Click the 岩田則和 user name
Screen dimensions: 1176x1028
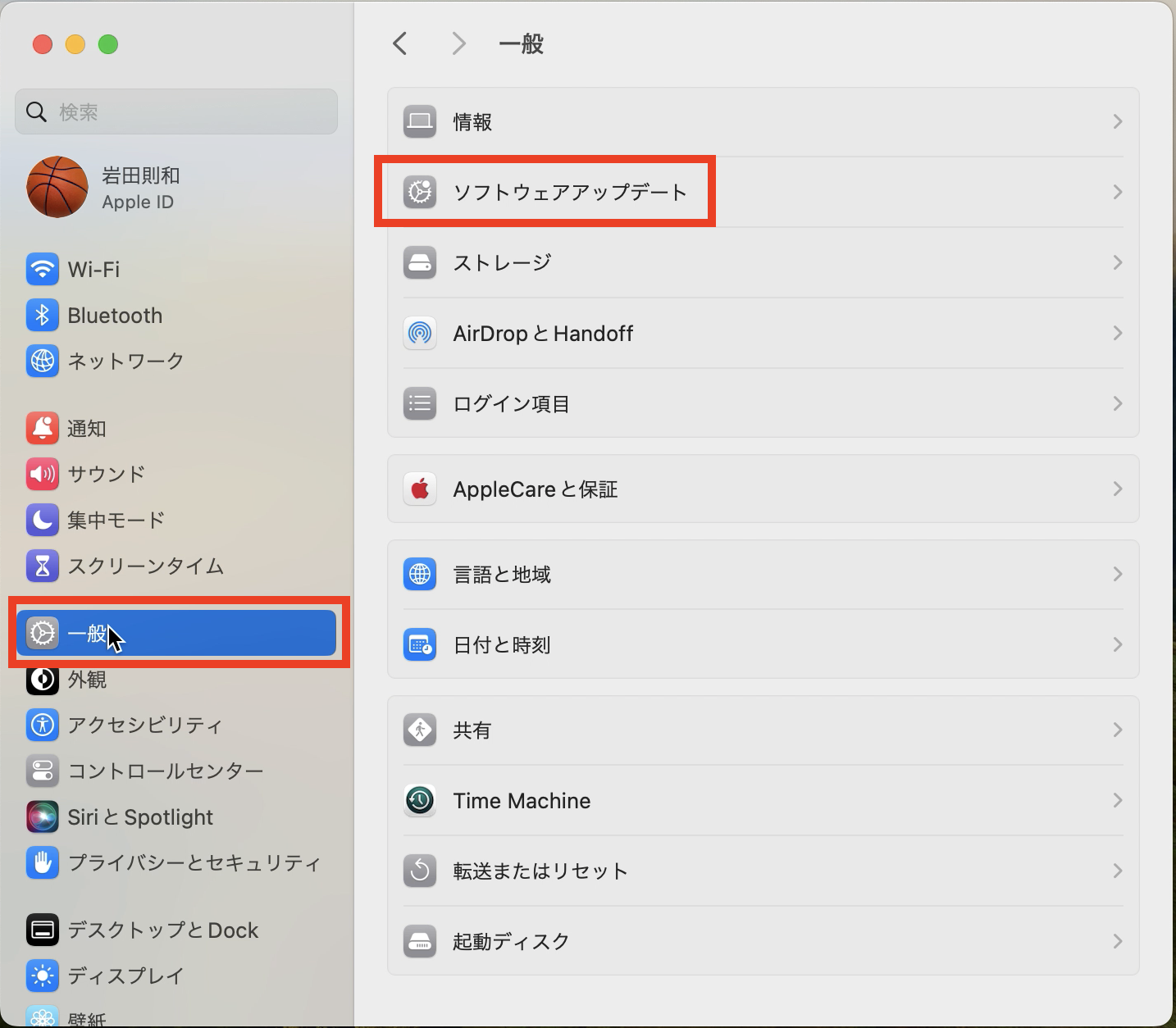pyautogui.click(x=141, y=175)
